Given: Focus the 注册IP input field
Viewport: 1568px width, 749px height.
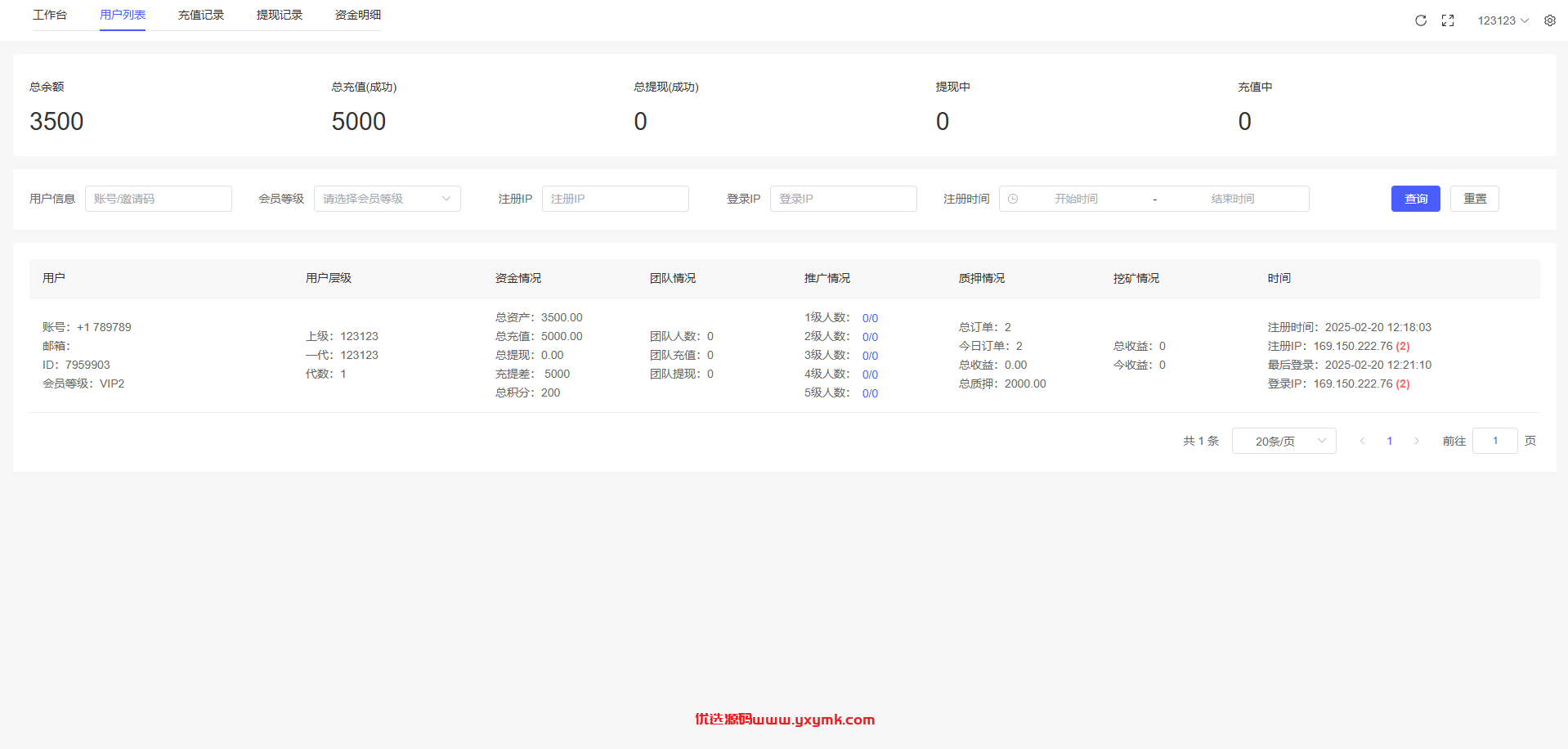Looking at the screenshot, I should point(616,199).
